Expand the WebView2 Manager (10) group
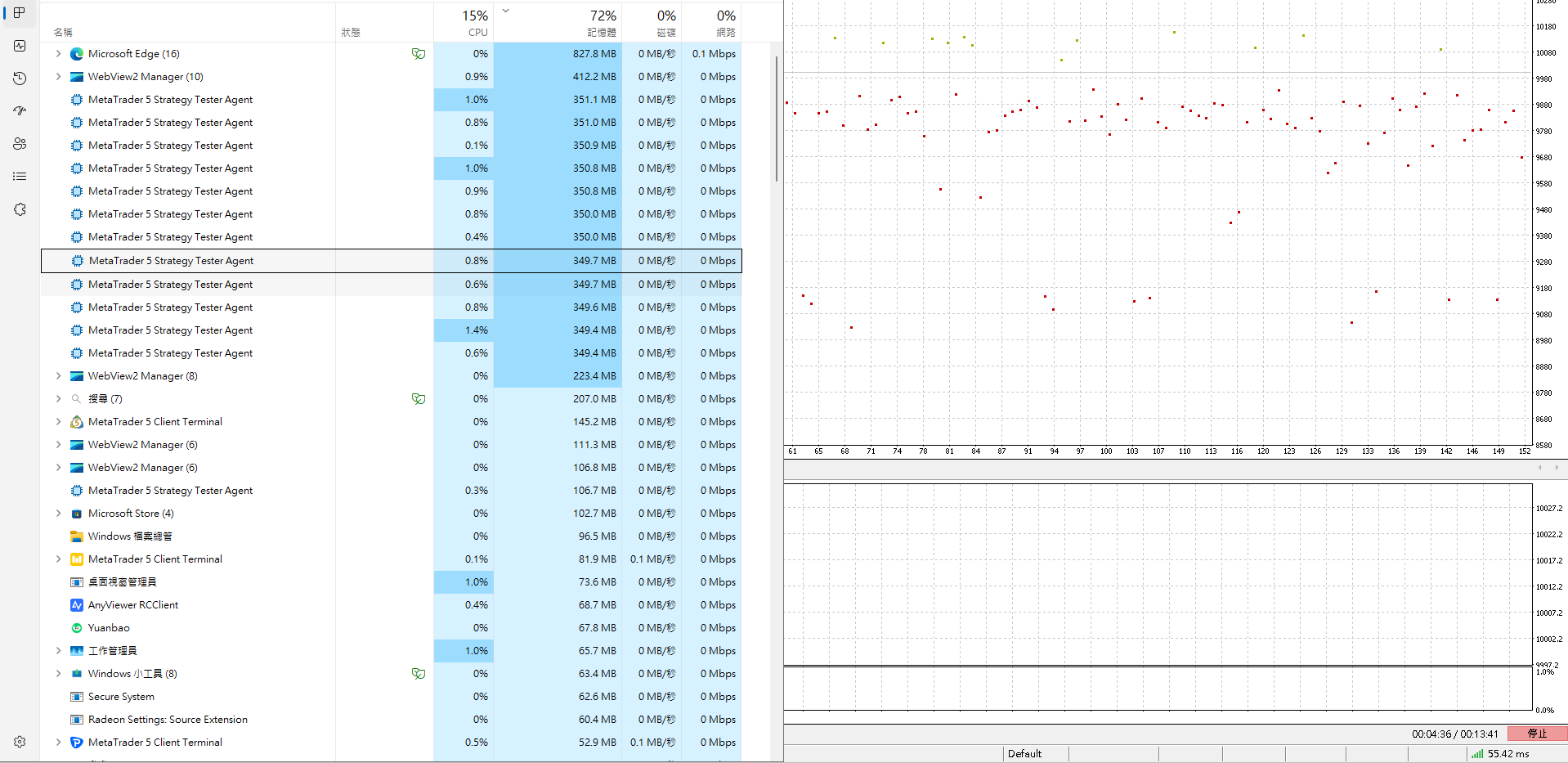The height and width of the screenshot is (763, 1568). coord(58,77)
